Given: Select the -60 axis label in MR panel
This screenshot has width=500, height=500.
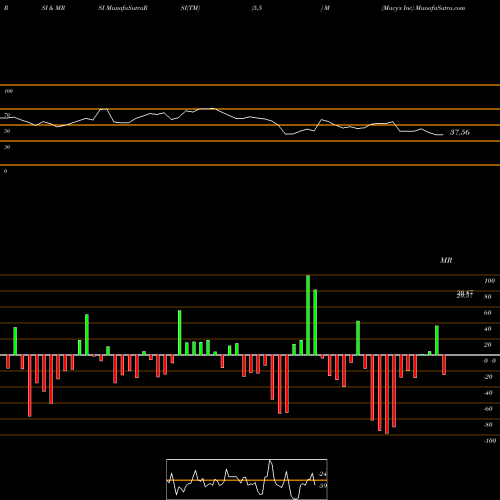Looking at the screenshot, I should 488,409.
